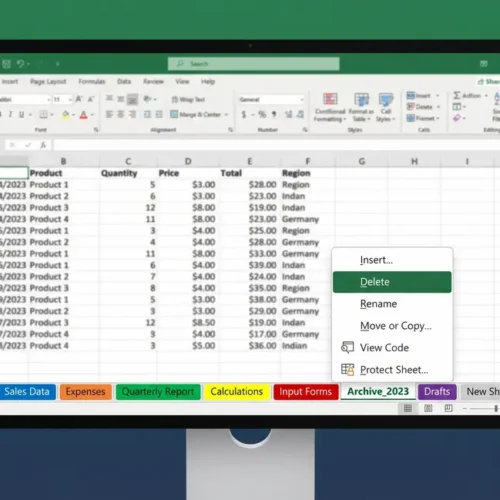Open the Borders dropdown arrow
This screenshot has width=500, height=500.
[x=52, y=115]
